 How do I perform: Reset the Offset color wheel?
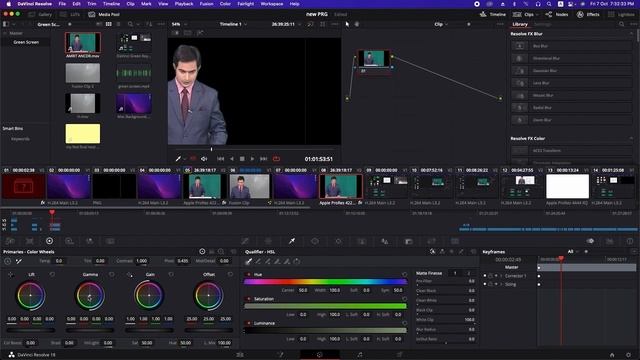(x=230, y=274)
